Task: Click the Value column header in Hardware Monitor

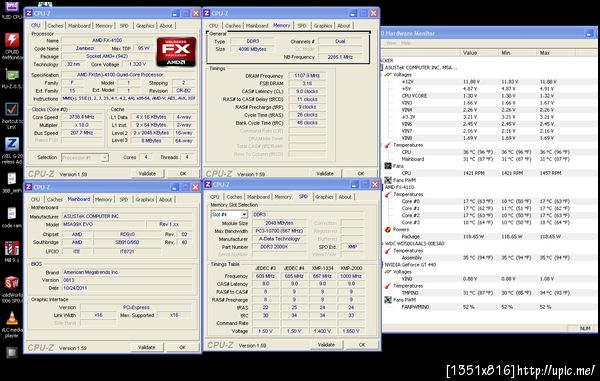Action: click(479, 53)
